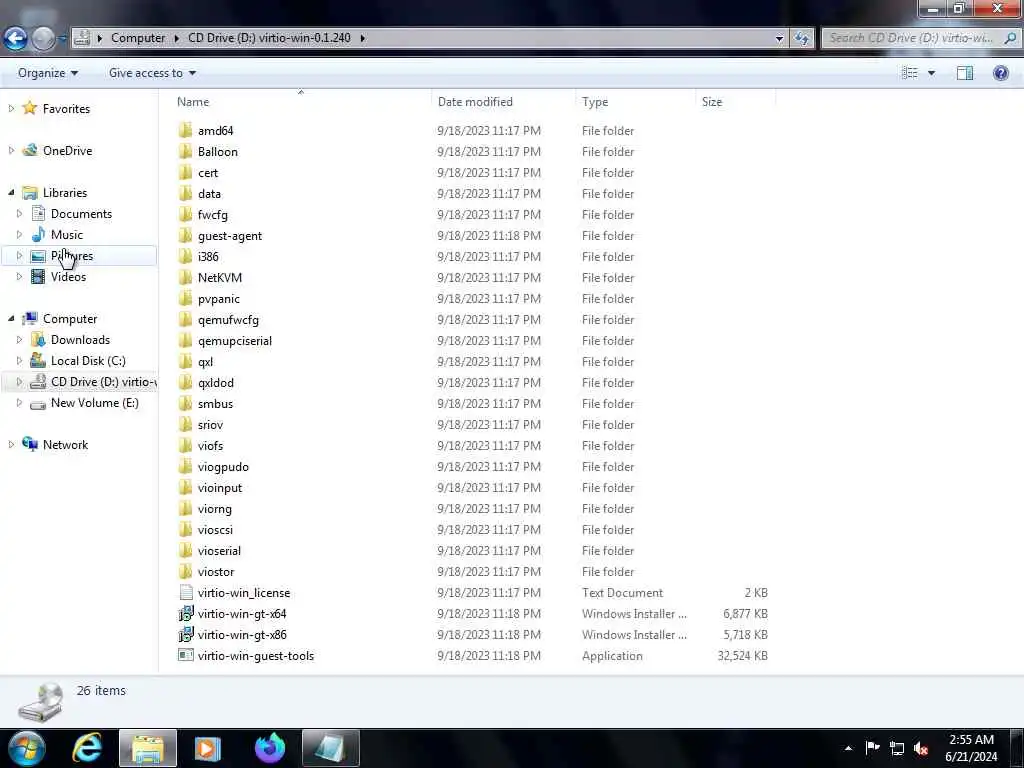Select the NetKVM folder name
Screen dimensions: 1024x768
219,278
